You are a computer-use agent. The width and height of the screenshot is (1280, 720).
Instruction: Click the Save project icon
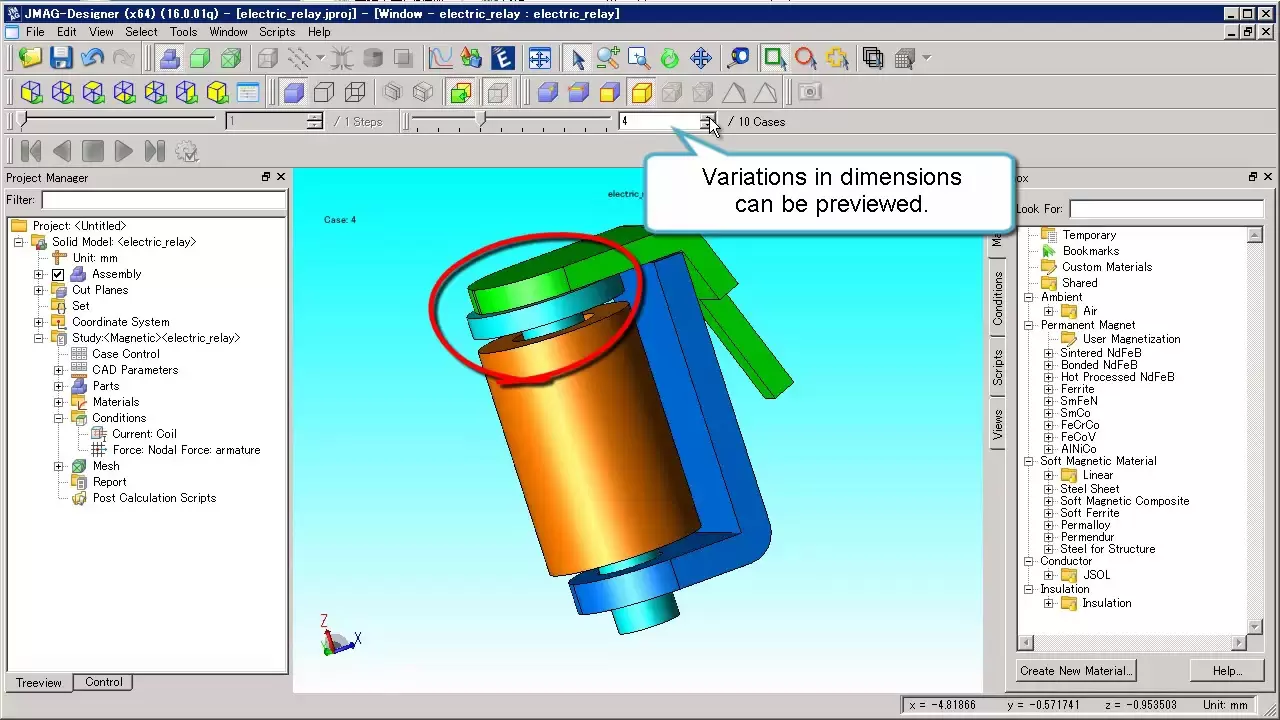(x=62, y=58)
